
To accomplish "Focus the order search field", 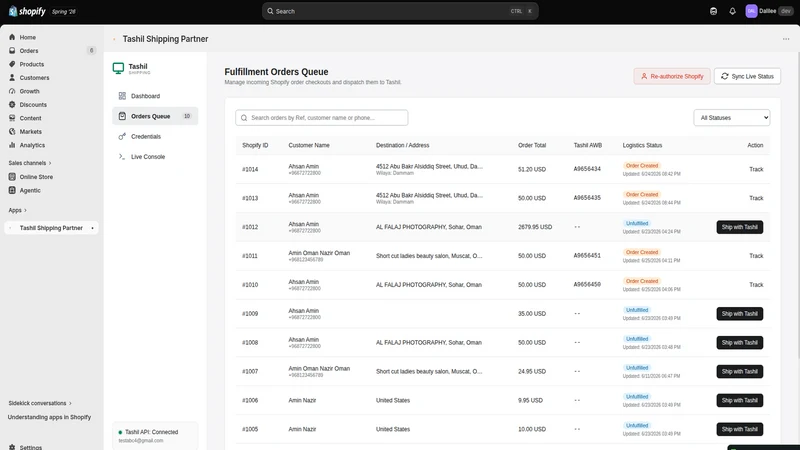I will pos(321,118).
